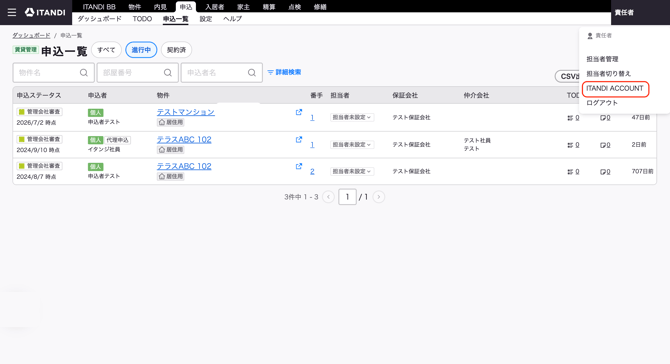This screenshot has height=364, width=670.
Task: Open 家主 top navigation tab
Action: click(x=244, y=7)
